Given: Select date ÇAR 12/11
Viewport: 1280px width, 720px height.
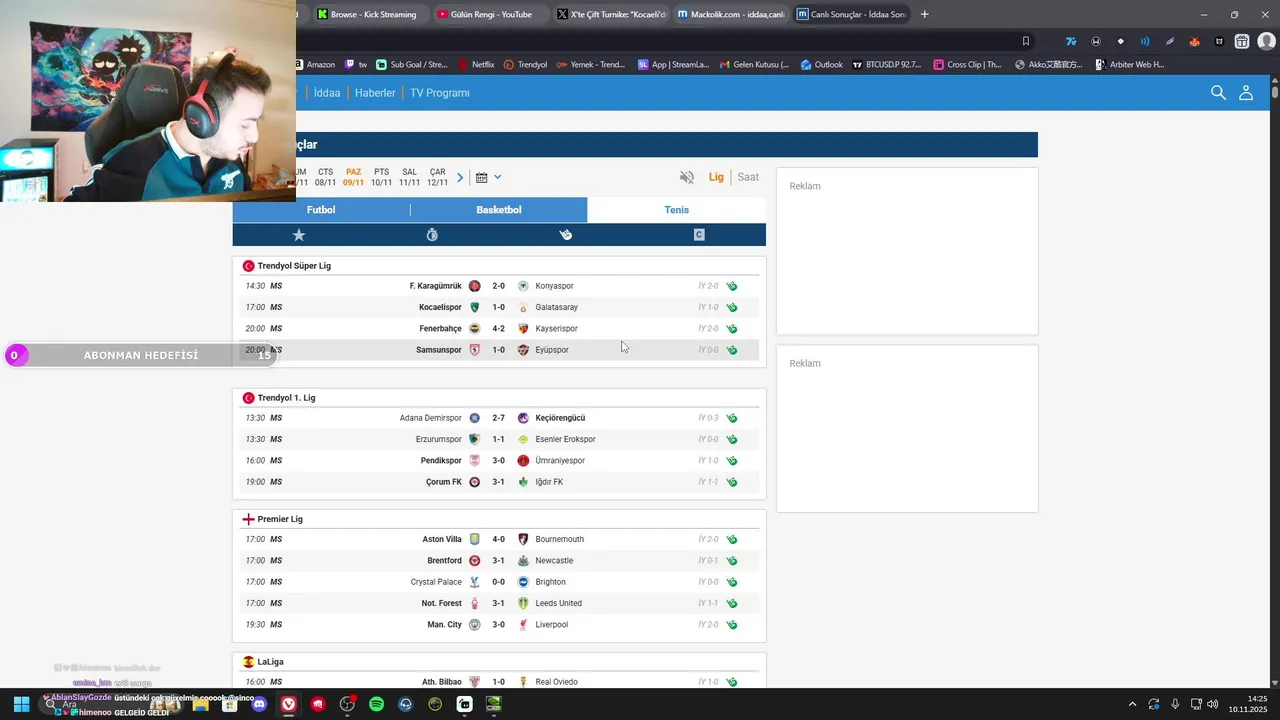Looking at the screenshot, I should point(437,177).
